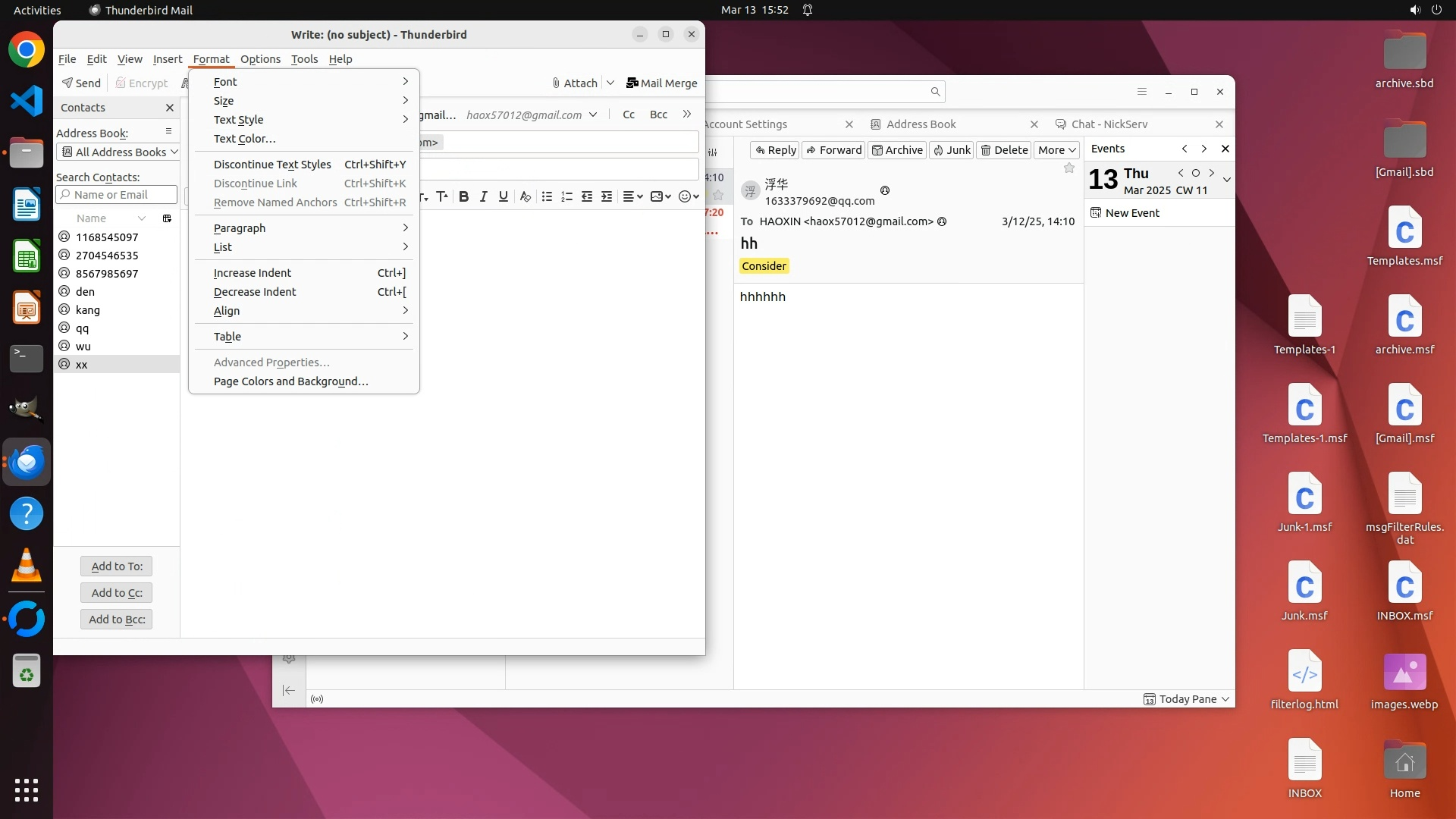The height and width of the screenshot is (819, 1456).
Task: Select Text Color... menu entry
Action: pyautogui.click(x=244, y=139)
